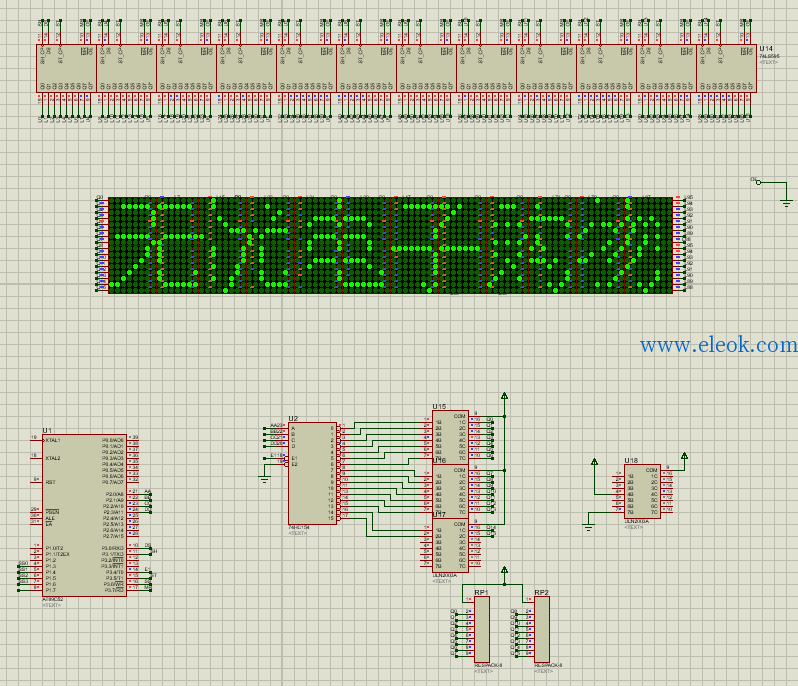Select ULN2003A text below U17
This screenshot has height=686, width=798.
click(445, 575)
